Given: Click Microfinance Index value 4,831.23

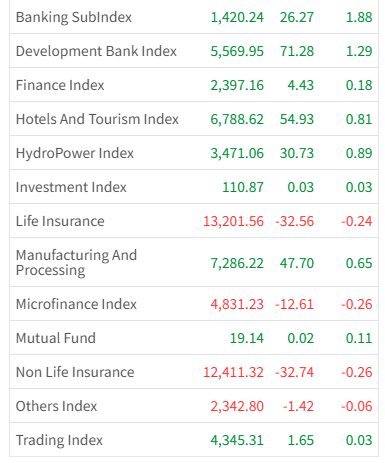Looking at the screenshot, I should [237, 304].
